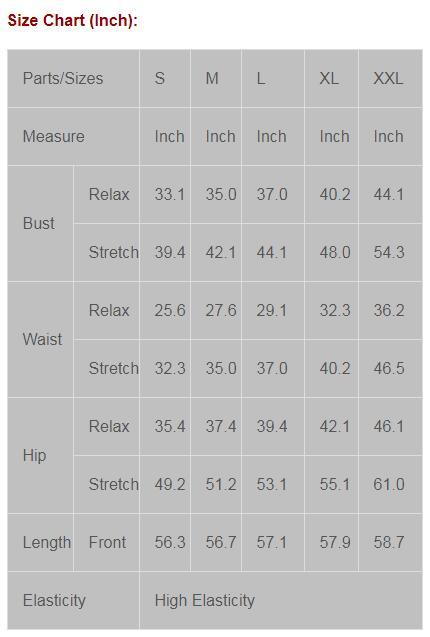Click Hip Relax value 42.1

click(x=334, y=426)
